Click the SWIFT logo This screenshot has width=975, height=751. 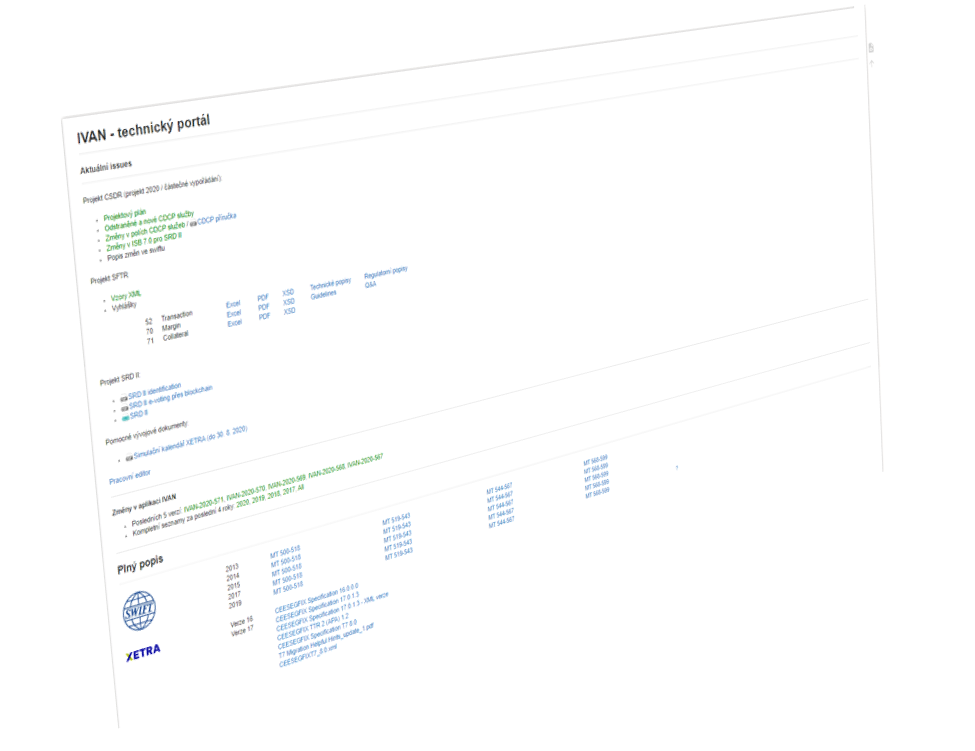139,610
